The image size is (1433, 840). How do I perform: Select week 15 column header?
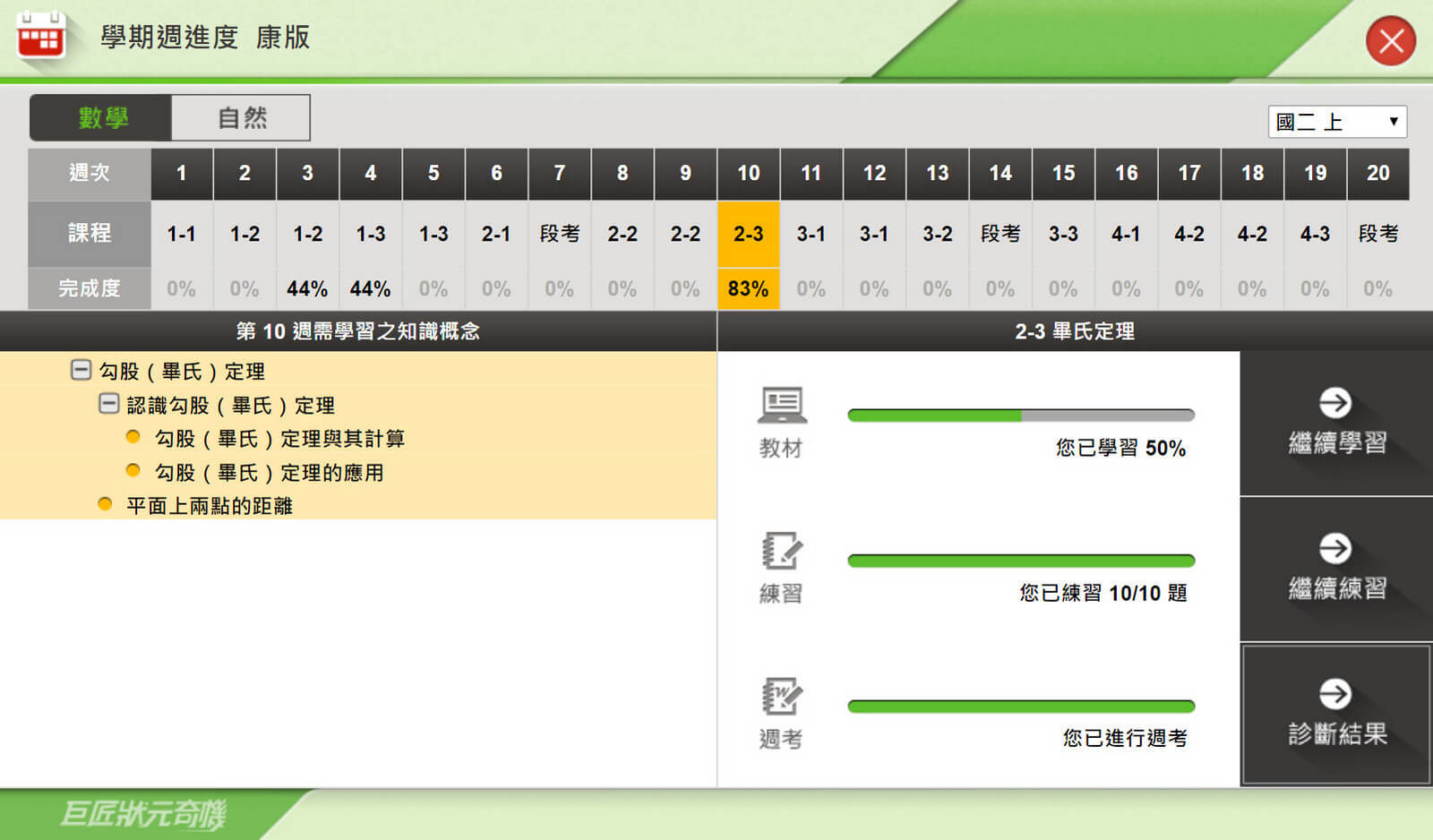(1063, 174)
